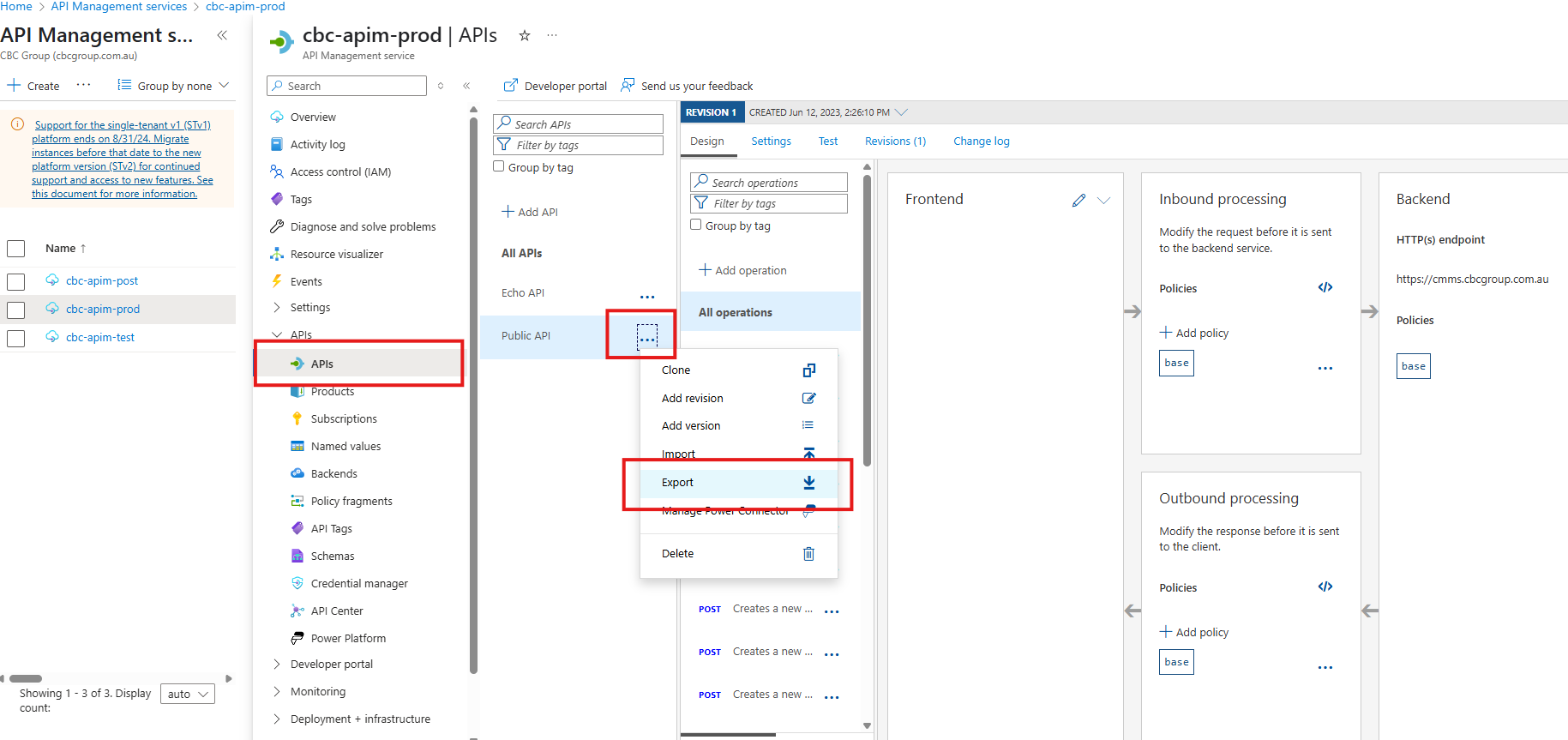Tick Group by tag under Search operations

[696, 226]
